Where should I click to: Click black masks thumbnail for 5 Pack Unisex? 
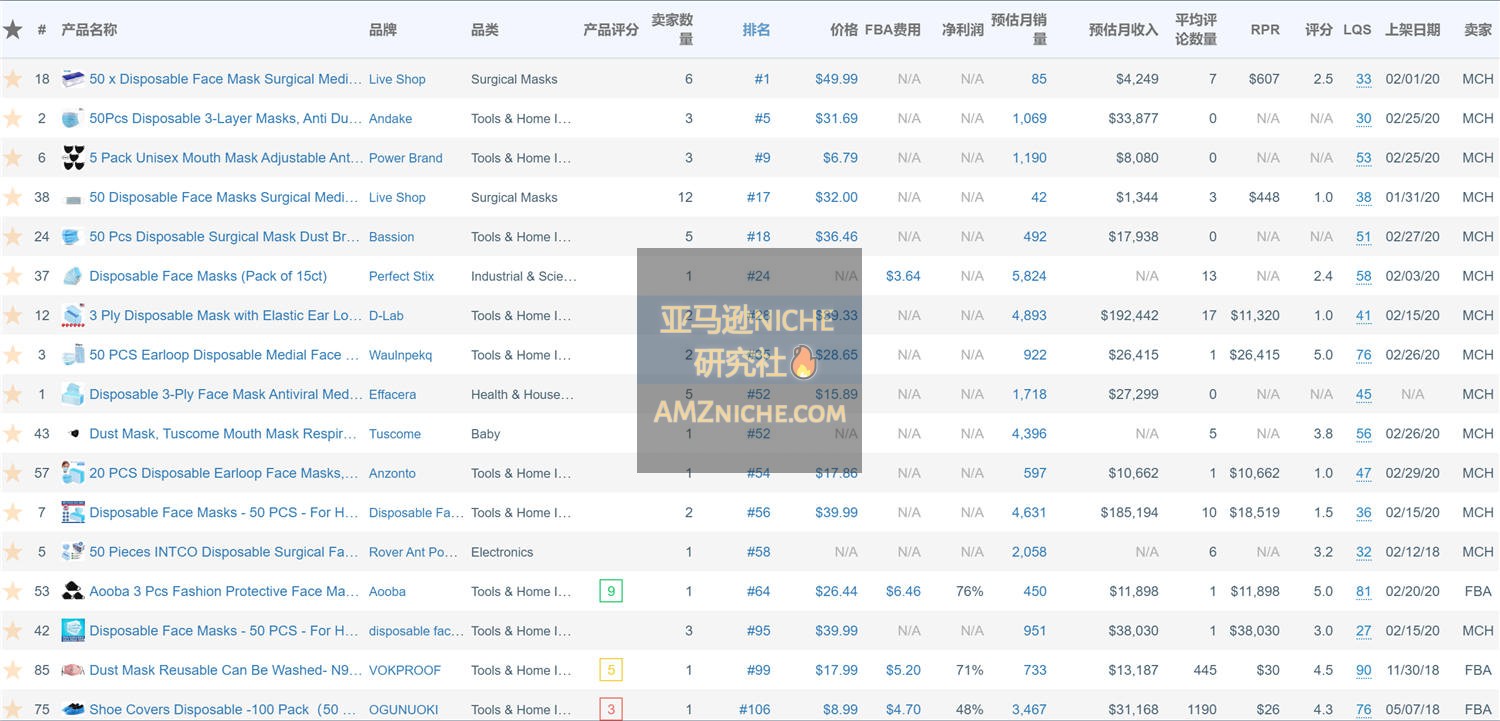pyautogui.click(x=73, y=158)
